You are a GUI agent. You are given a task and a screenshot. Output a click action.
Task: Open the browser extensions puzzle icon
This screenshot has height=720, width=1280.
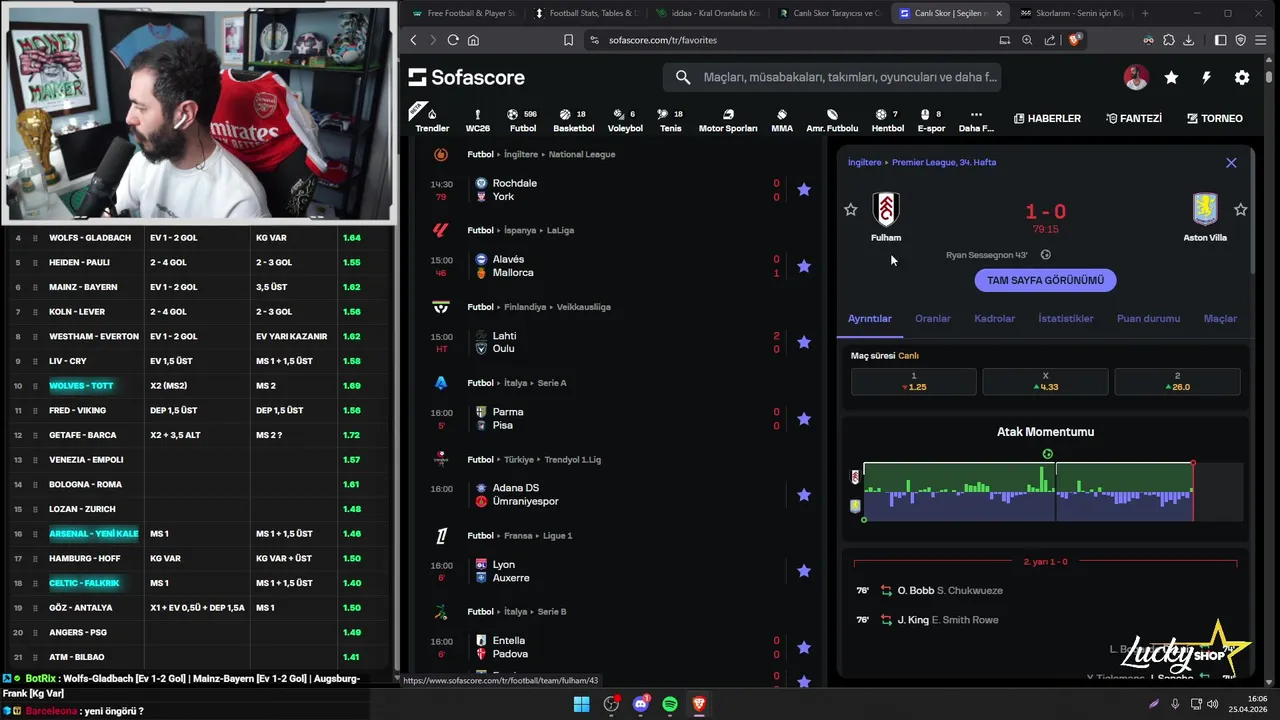1168,40
